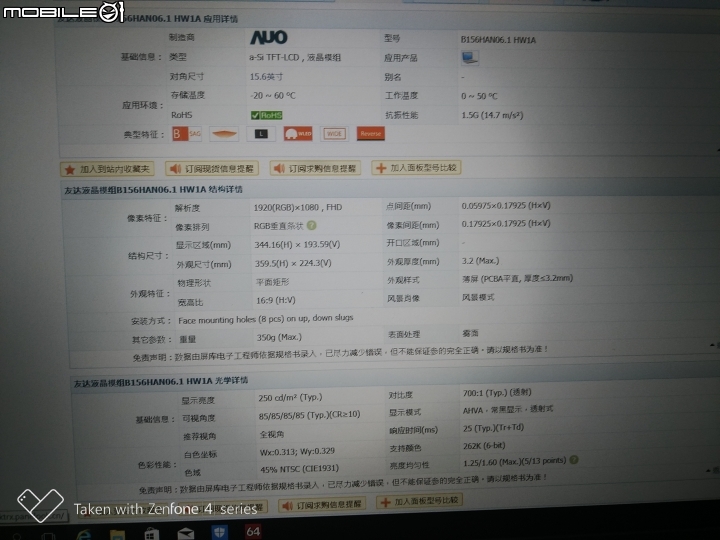Viewport: 720px width, 540px height.
Task: Click the 全视角 recommended viewing angle
Action: coord(272,433)
